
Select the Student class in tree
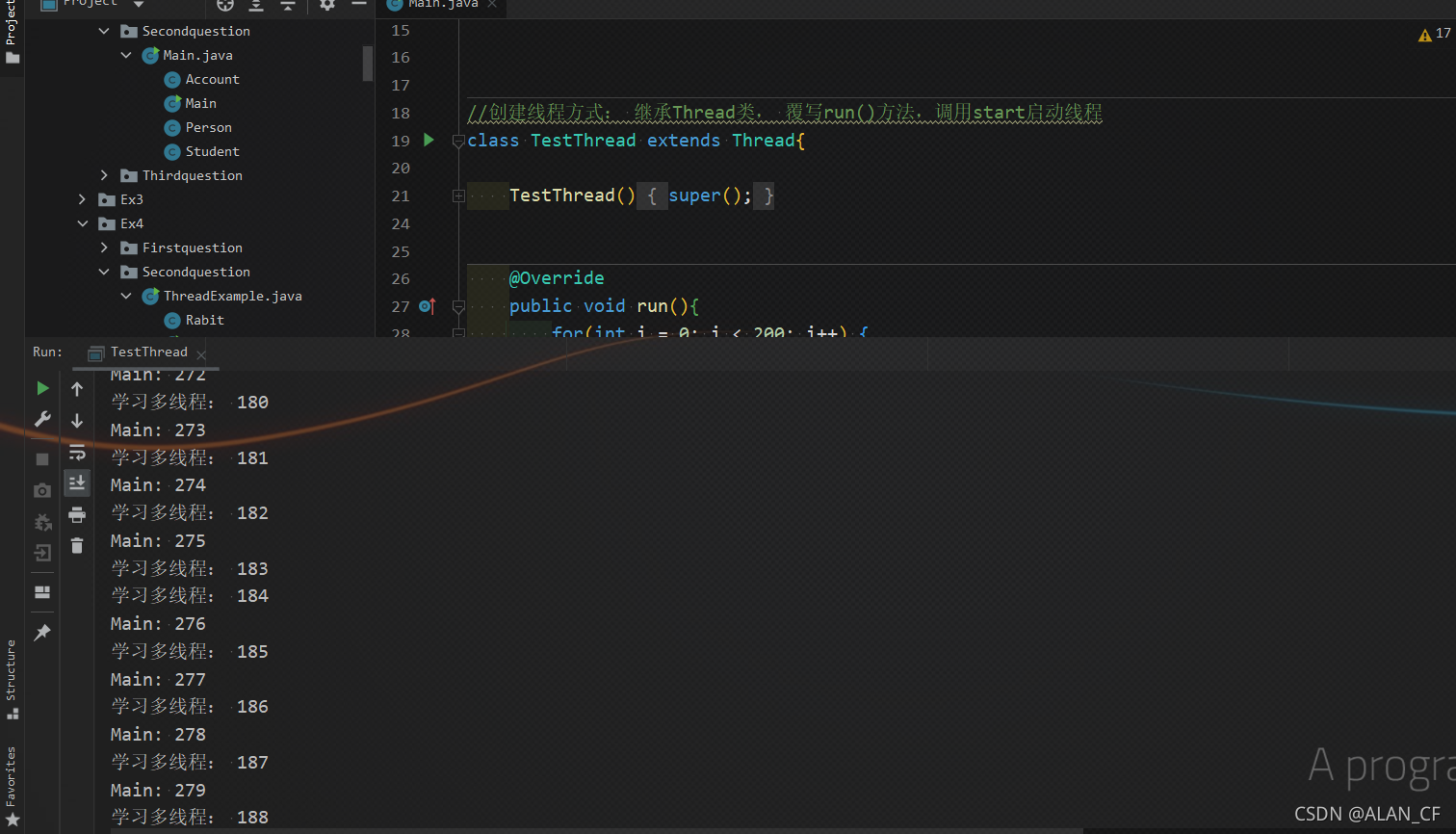[212, 151]
